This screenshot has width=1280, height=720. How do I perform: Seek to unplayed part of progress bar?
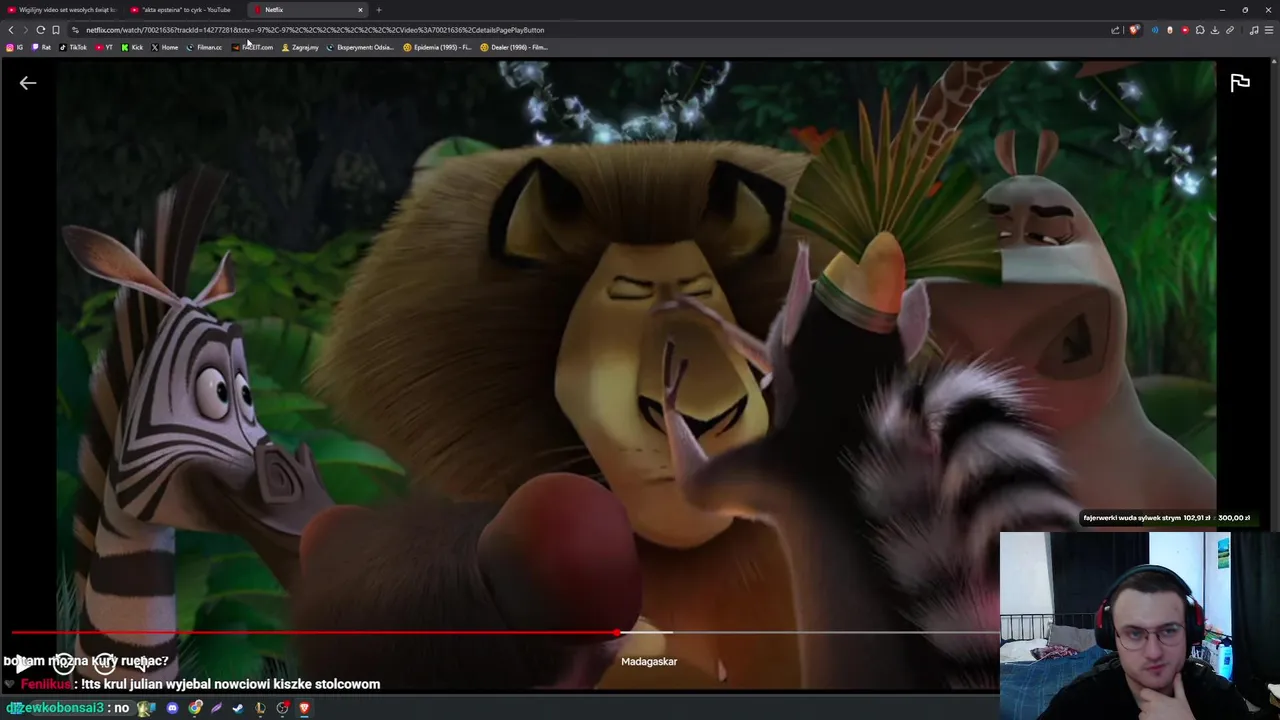[835, 632]
